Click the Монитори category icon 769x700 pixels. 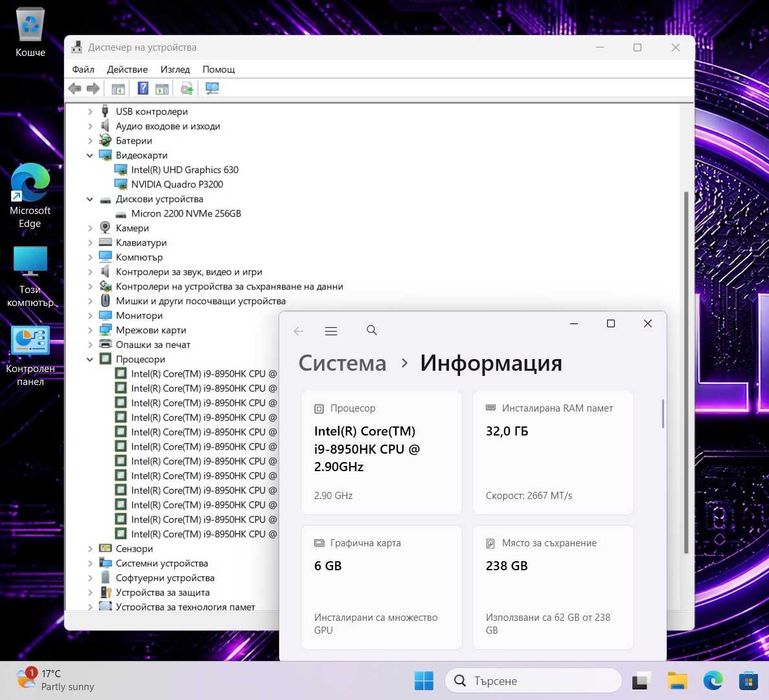[x=105, y=315]
